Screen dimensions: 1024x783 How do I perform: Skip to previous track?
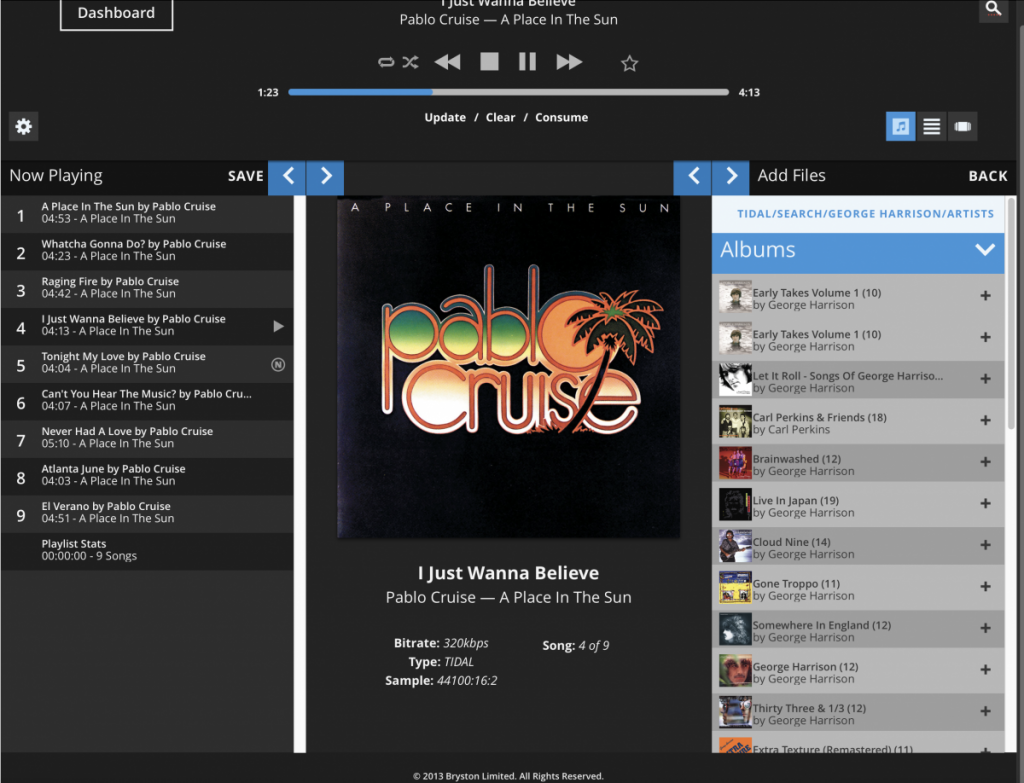(447, 62)
